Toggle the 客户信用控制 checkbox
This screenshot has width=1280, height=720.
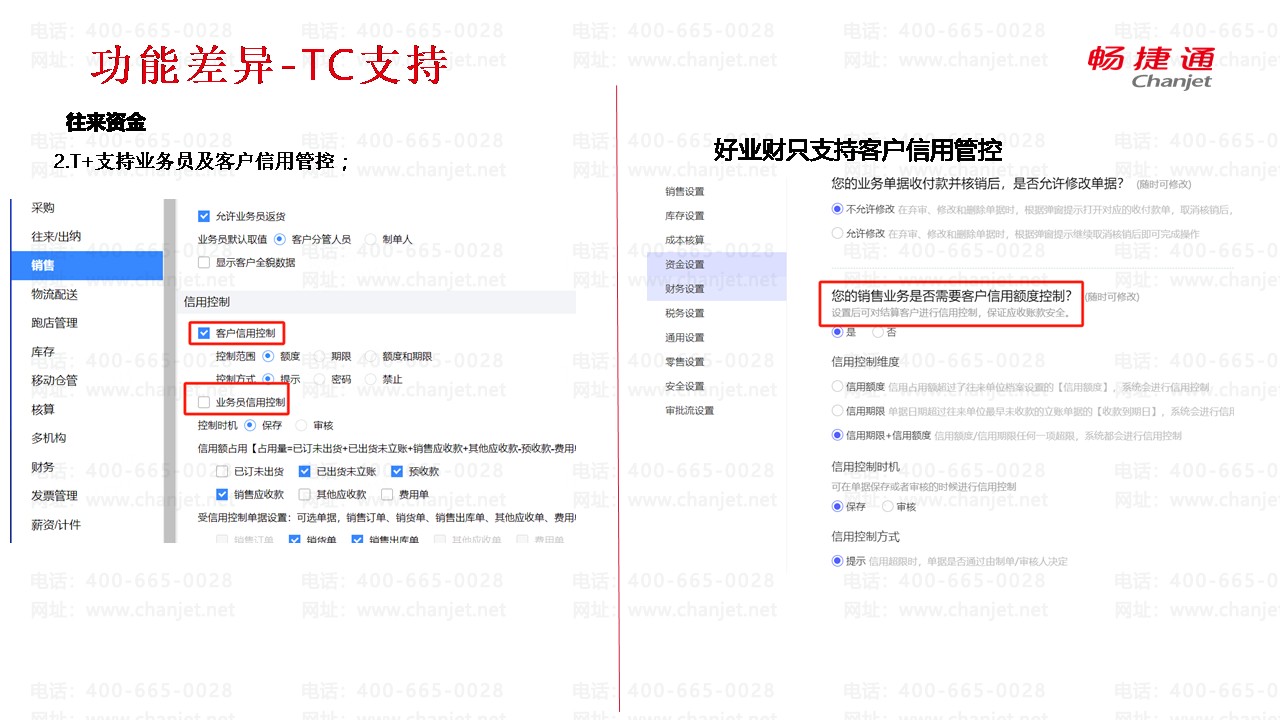pos(204,333)
